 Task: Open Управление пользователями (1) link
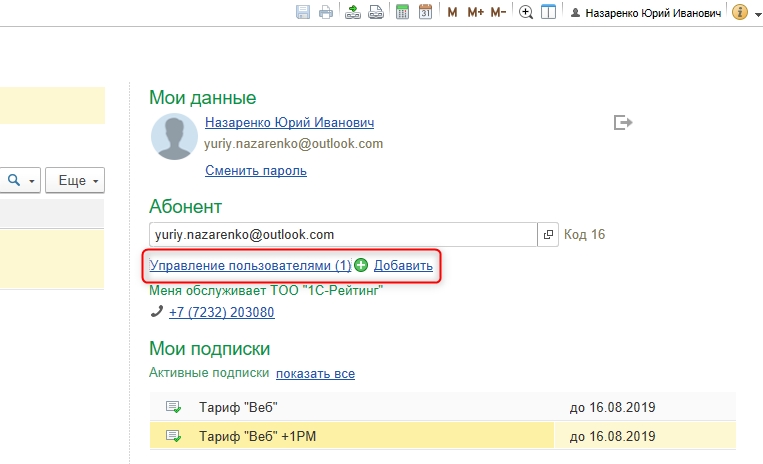[250, 266]
